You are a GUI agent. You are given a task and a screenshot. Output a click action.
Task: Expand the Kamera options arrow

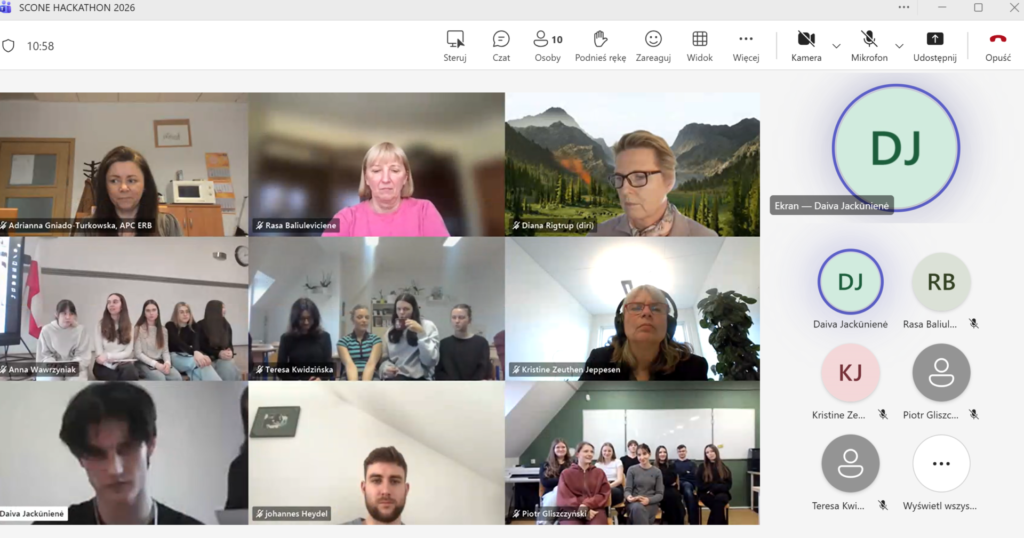836,46
